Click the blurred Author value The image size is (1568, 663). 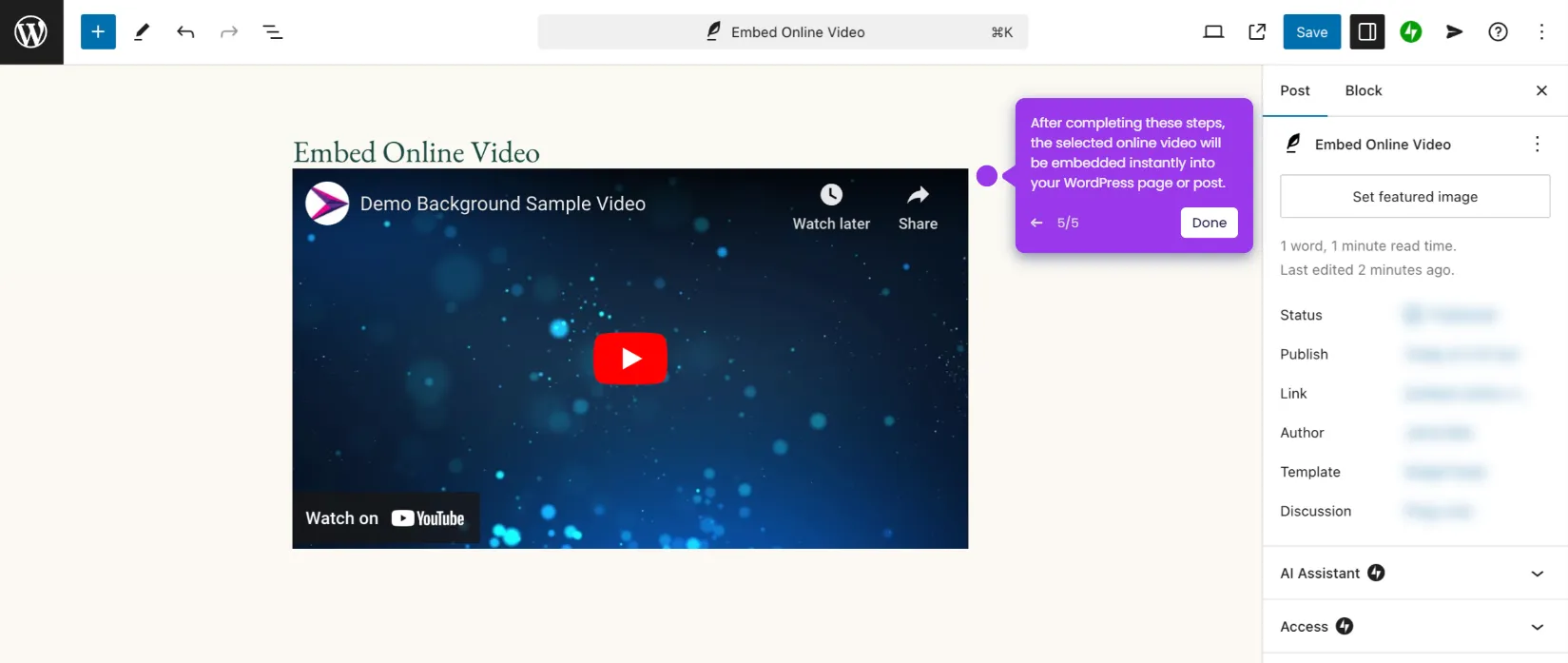[x=1439, y=433]
